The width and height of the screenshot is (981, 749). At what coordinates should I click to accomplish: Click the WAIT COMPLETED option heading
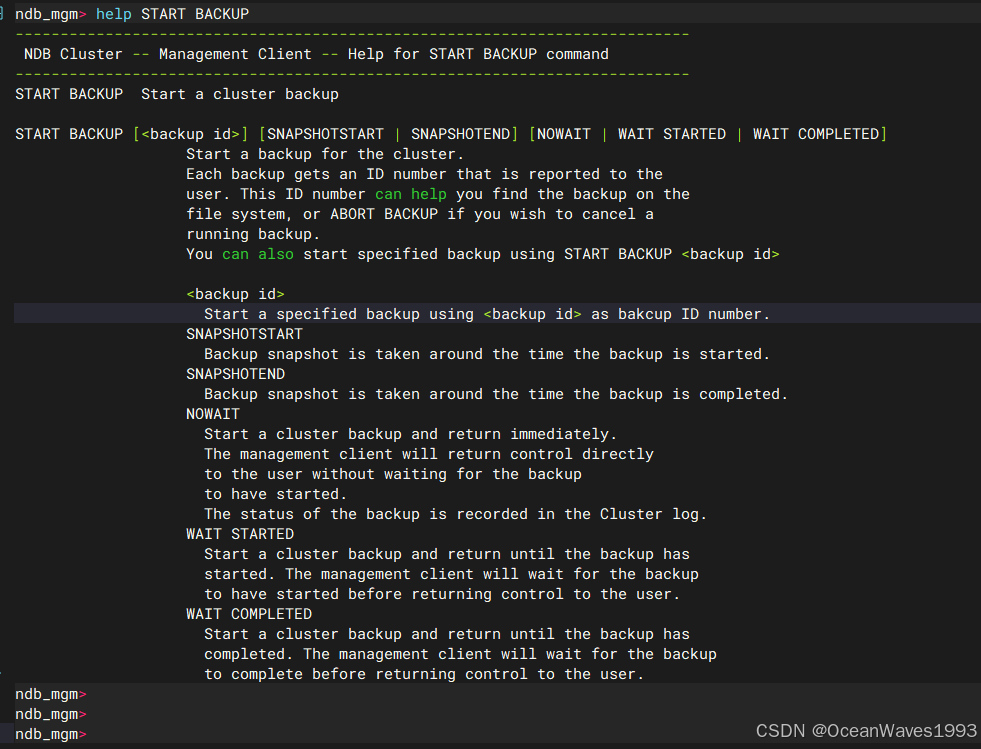click(249, 614)
